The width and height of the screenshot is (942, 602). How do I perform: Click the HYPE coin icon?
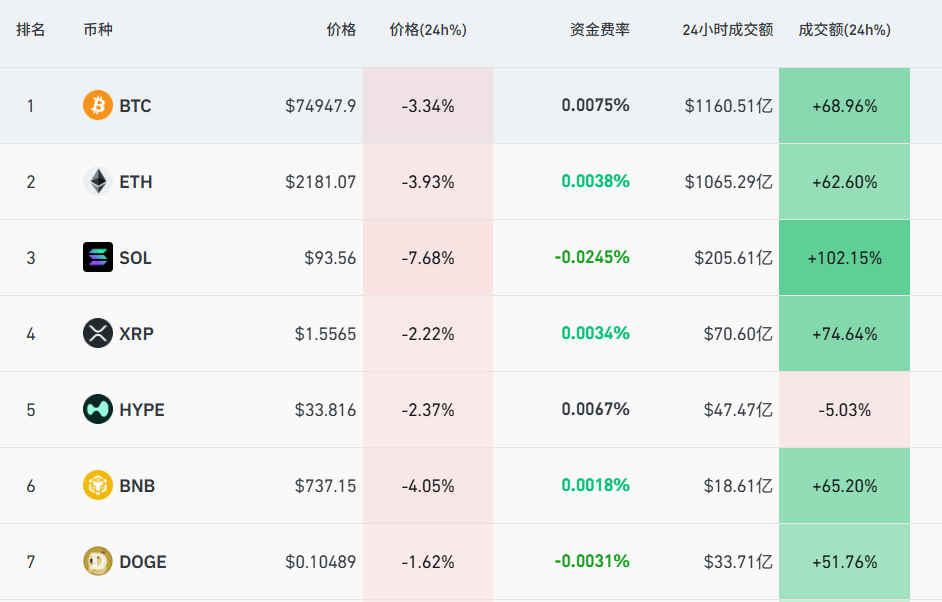tap(98, 409)
